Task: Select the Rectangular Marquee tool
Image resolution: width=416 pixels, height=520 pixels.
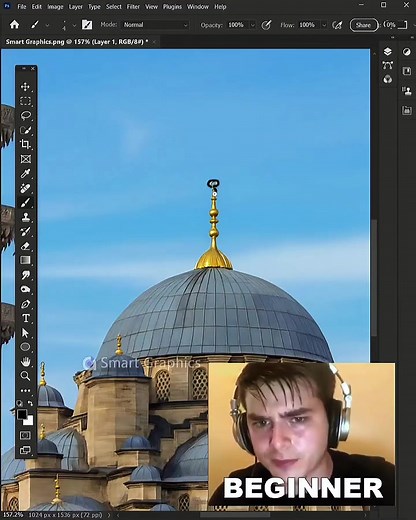Action: [x=25, y=101]
